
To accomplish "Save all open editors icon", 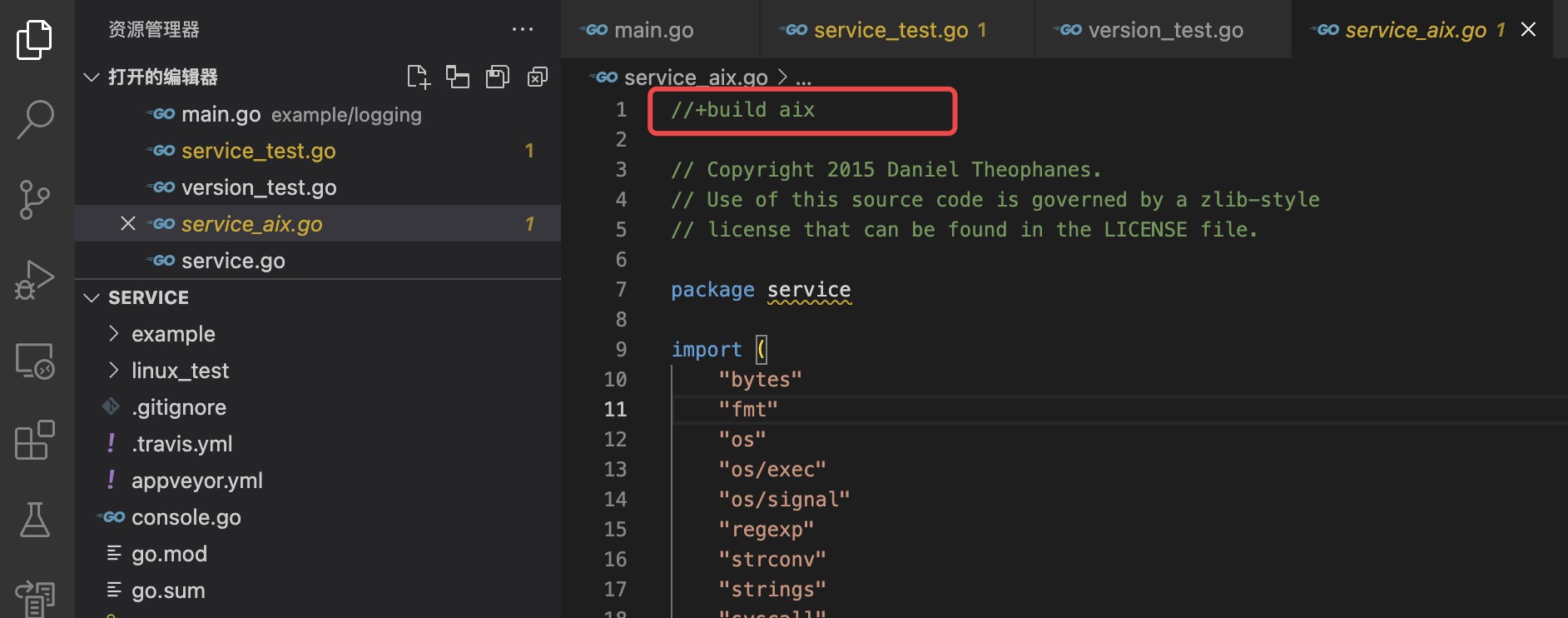I will tap(498, 77).
